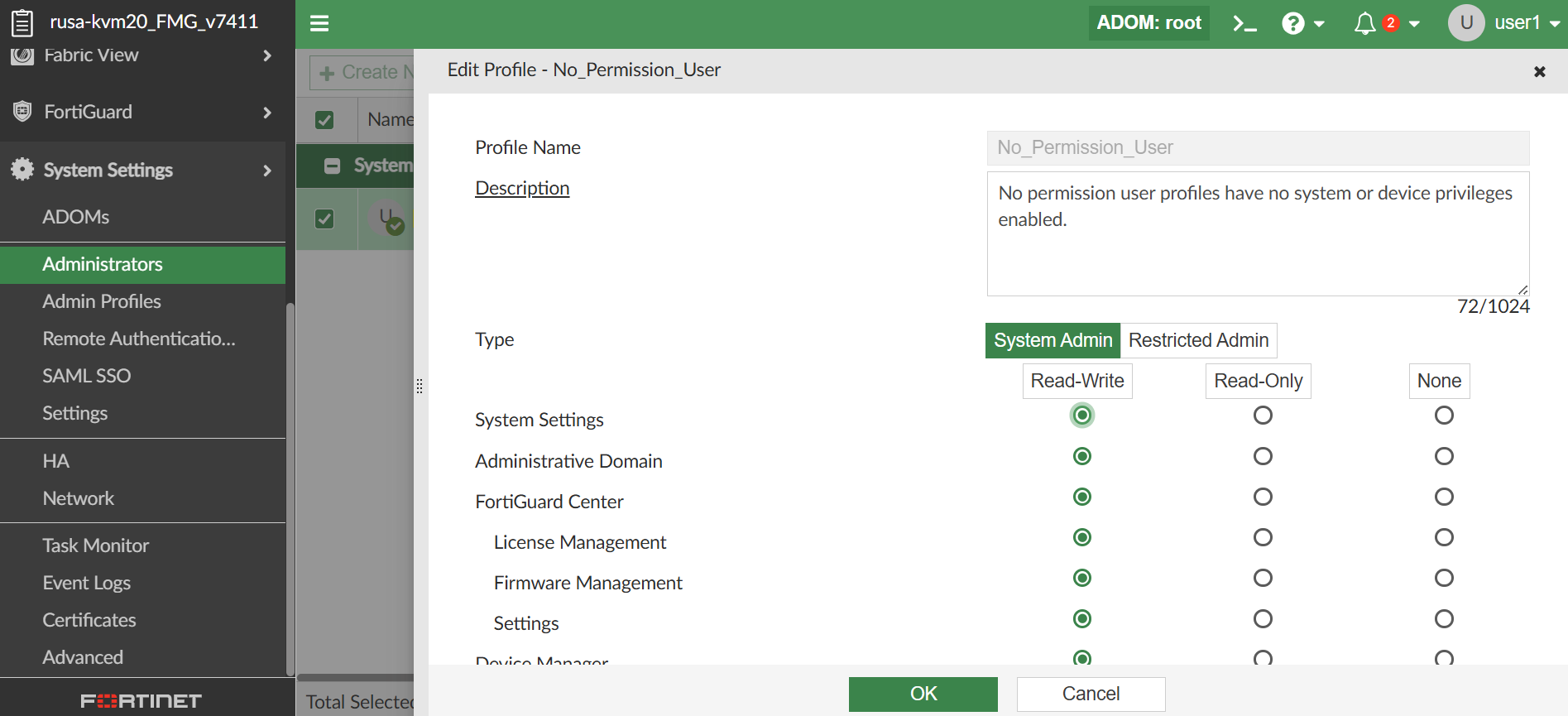Set Administrative Domain permission to None
The width and height of the screenshot is (1568, 716).
pos(1444,456)
